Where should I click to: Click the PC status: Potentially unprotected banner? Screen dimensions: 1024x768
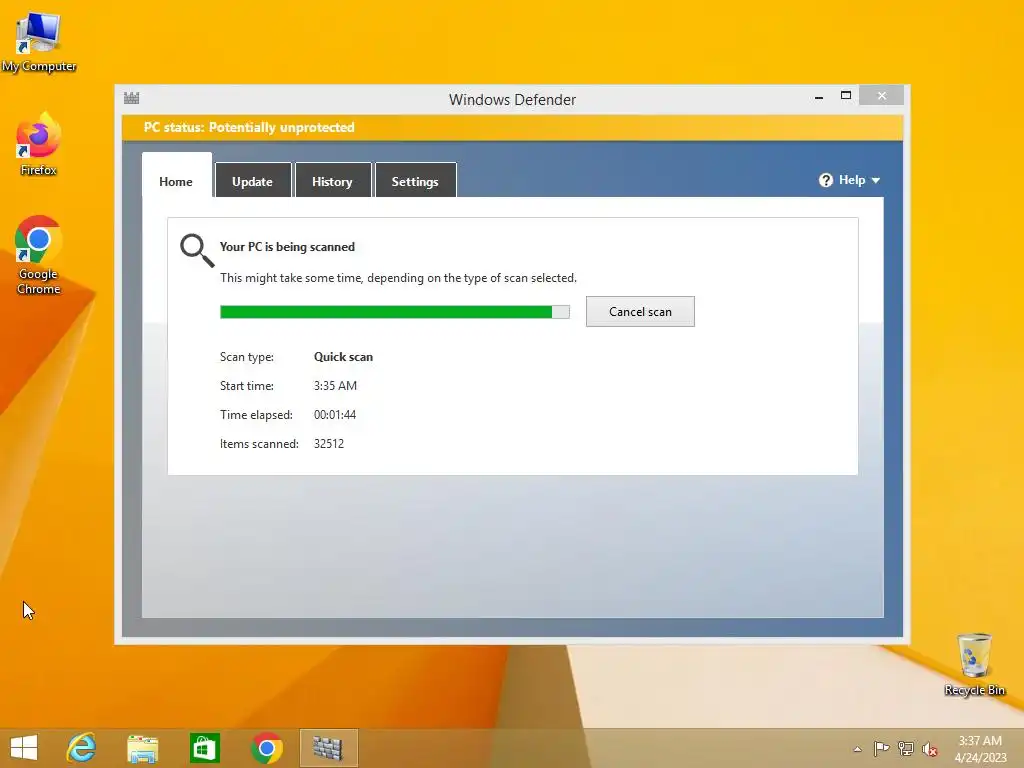click(513, 127)
